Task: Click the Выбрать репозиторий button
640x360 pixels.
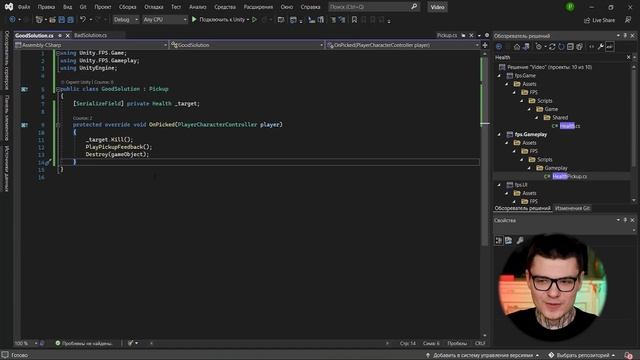Action: [x=582, y=355]
